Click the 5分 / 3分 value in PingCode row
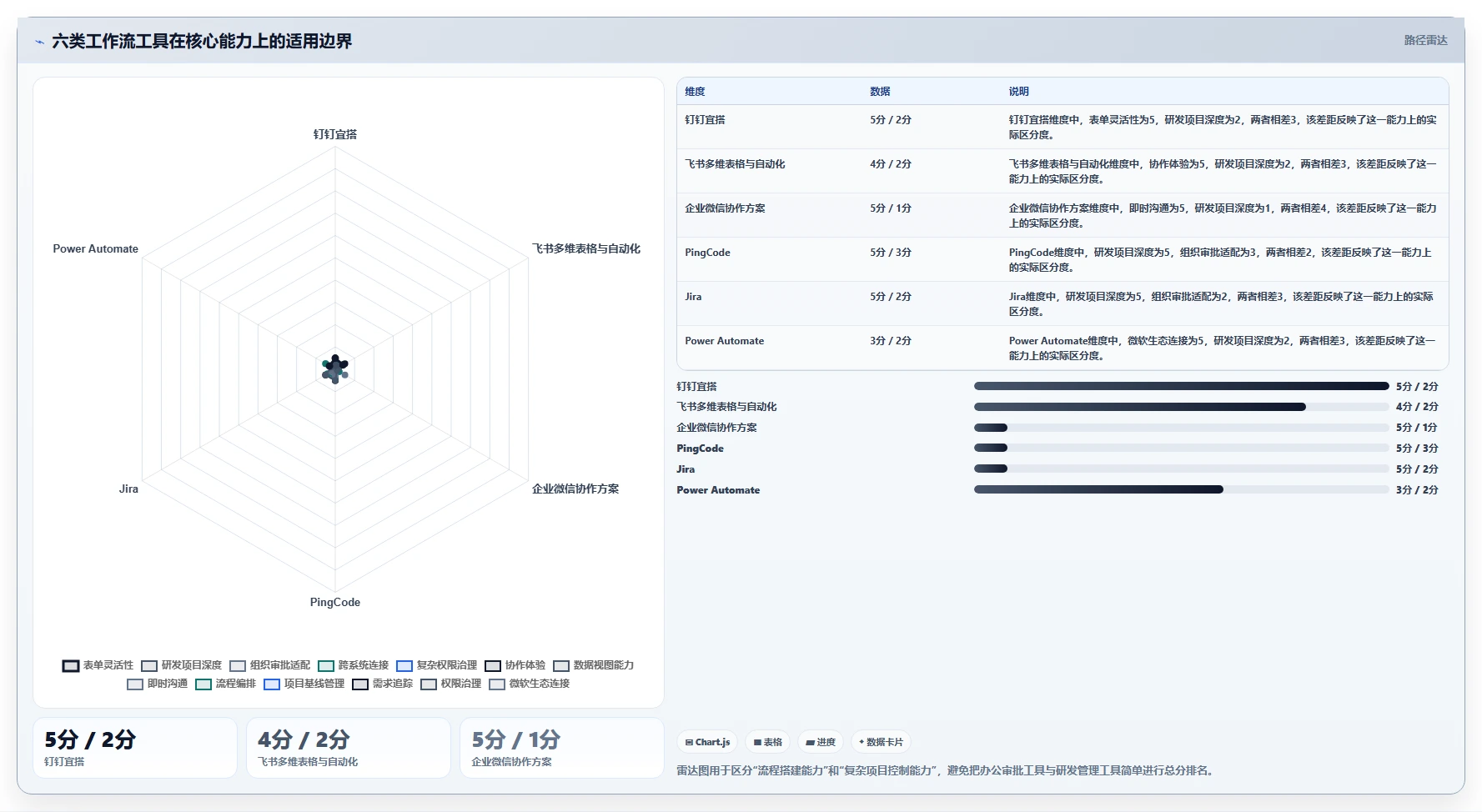1482x812 pixels. (x=890, y=253)
